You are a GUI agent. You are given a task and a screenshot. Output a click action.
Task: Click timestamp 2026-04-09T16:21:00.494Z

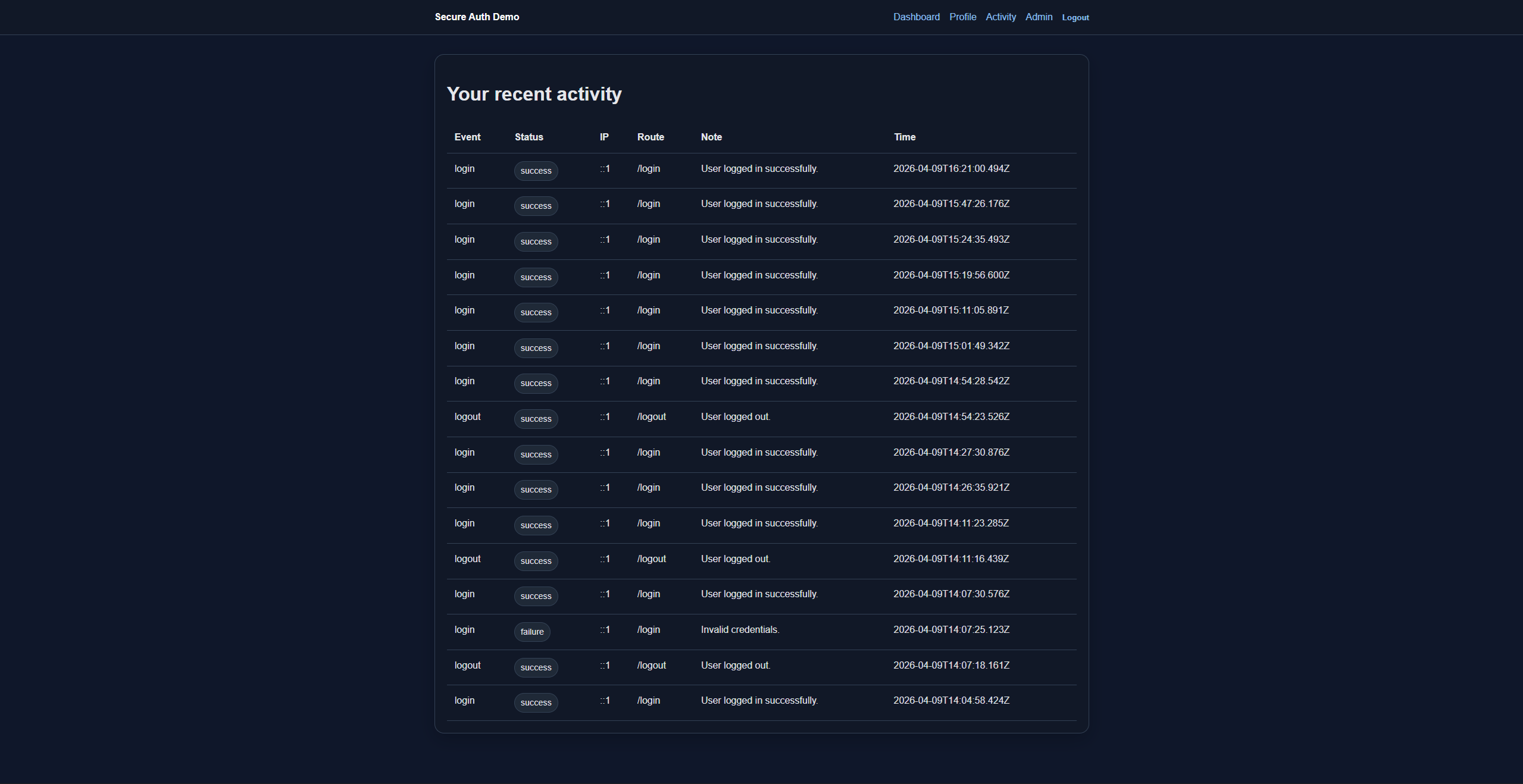pos(951,169)
